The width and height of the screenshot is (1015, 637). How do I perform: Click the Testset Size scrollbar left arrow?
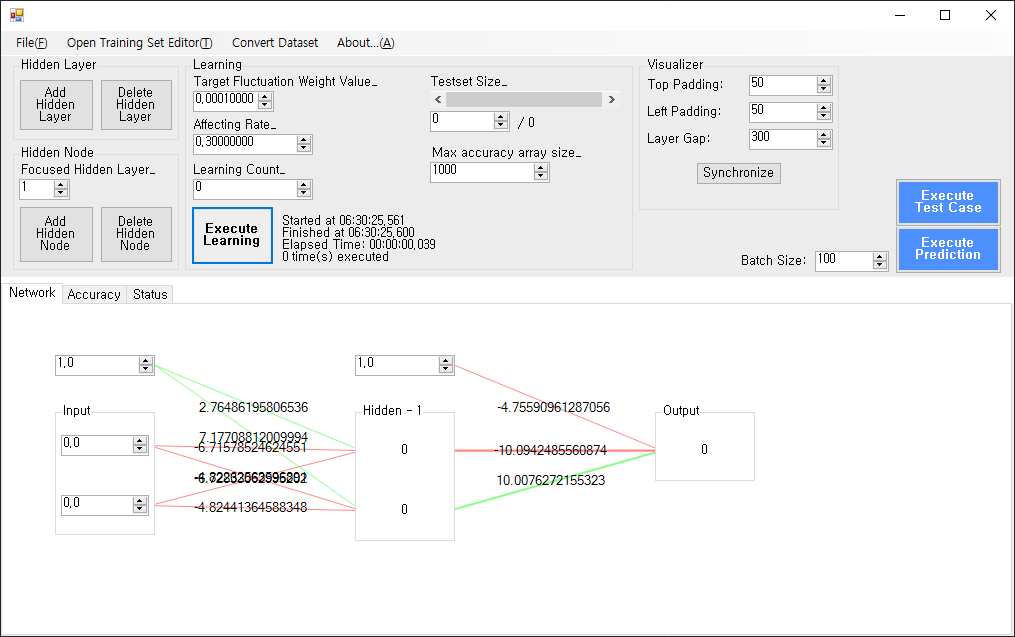(x=438, y=100)
